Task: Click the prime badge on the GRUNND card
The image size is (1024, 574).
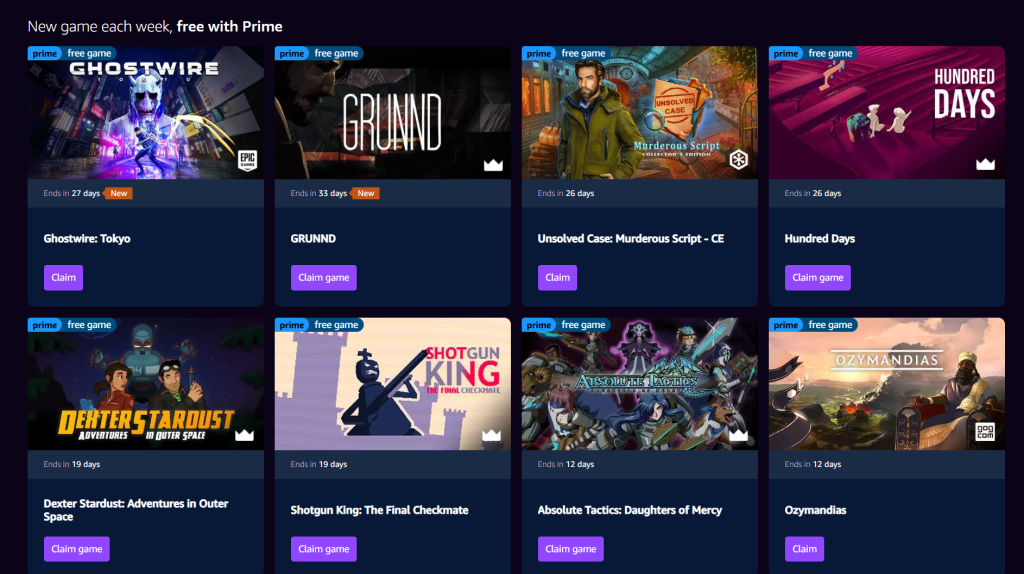Action: tap(291, 54)
